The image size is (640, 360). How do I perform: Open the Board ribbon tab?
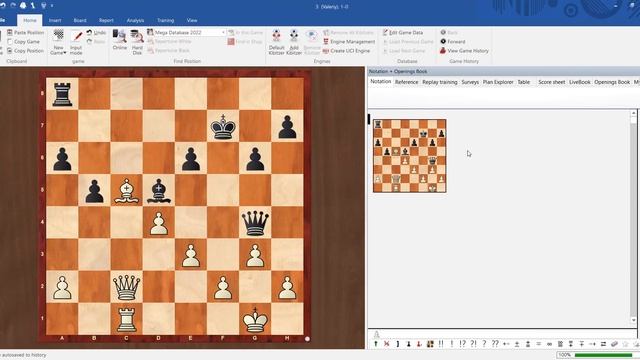(80, 20)
